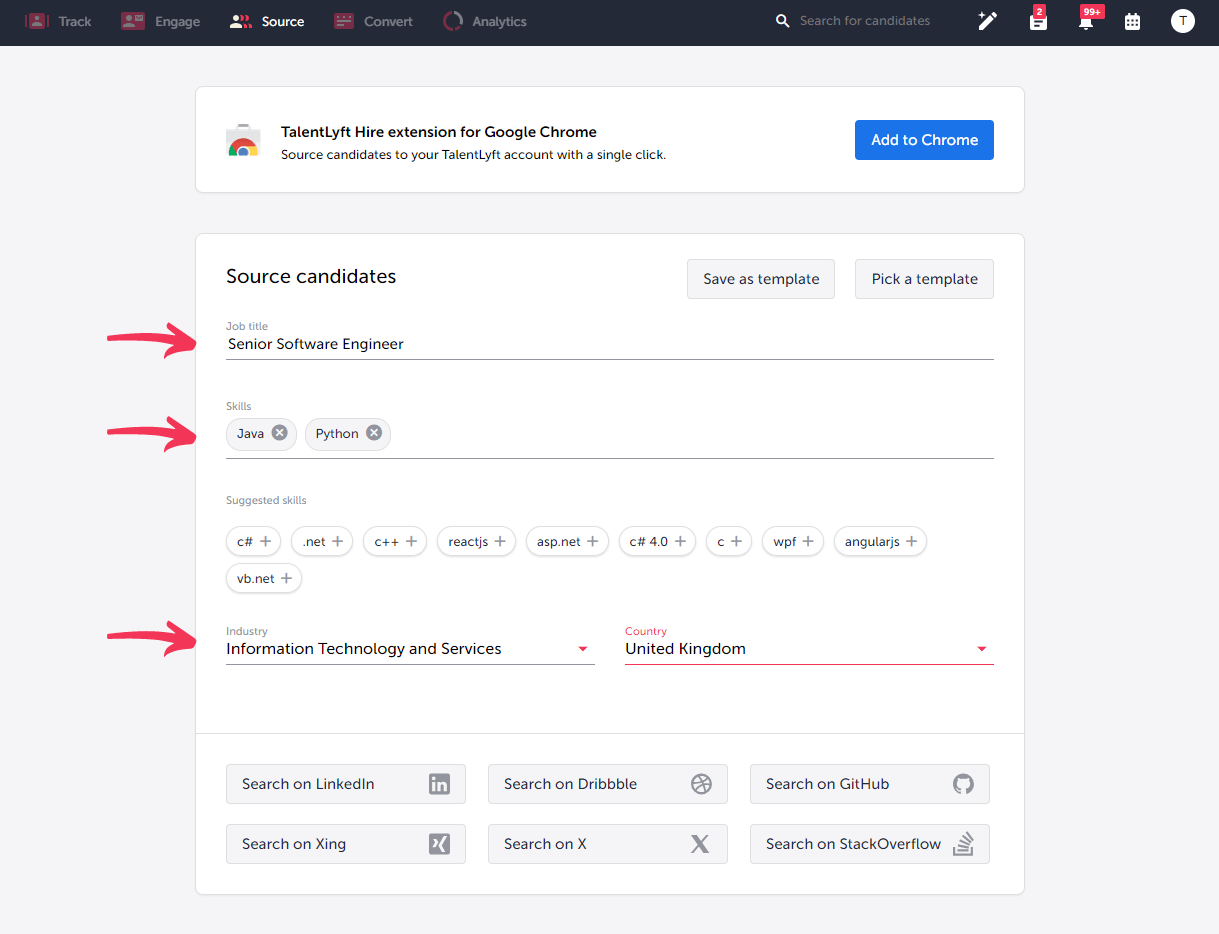Open candidate search with the magnifying glass icon
This screenshot has width=1219, height=934.
783,20
